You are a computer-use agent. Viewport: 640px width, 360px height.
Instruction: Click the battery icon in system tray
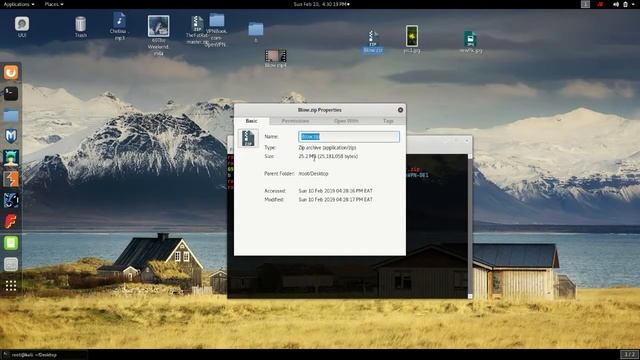625,4
